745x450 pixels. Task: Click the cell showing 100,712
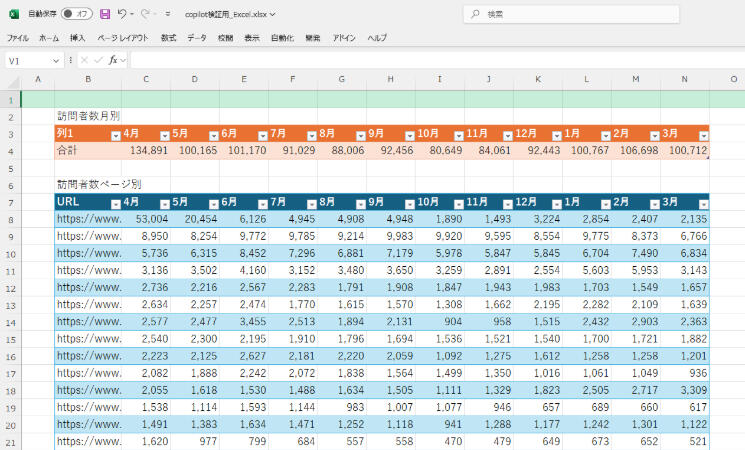click(x=685, y=151)
